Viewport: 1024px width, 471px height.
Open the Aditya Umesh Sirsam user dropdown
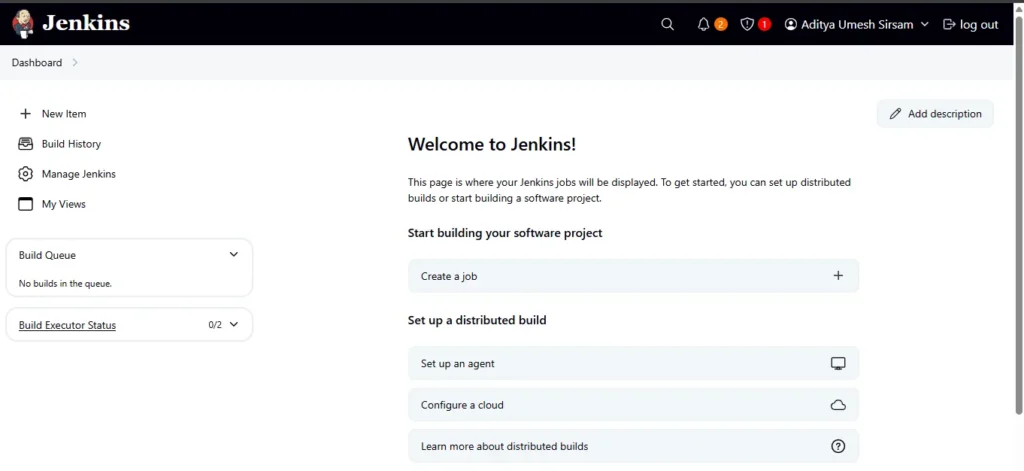click(x=857, y=24)
